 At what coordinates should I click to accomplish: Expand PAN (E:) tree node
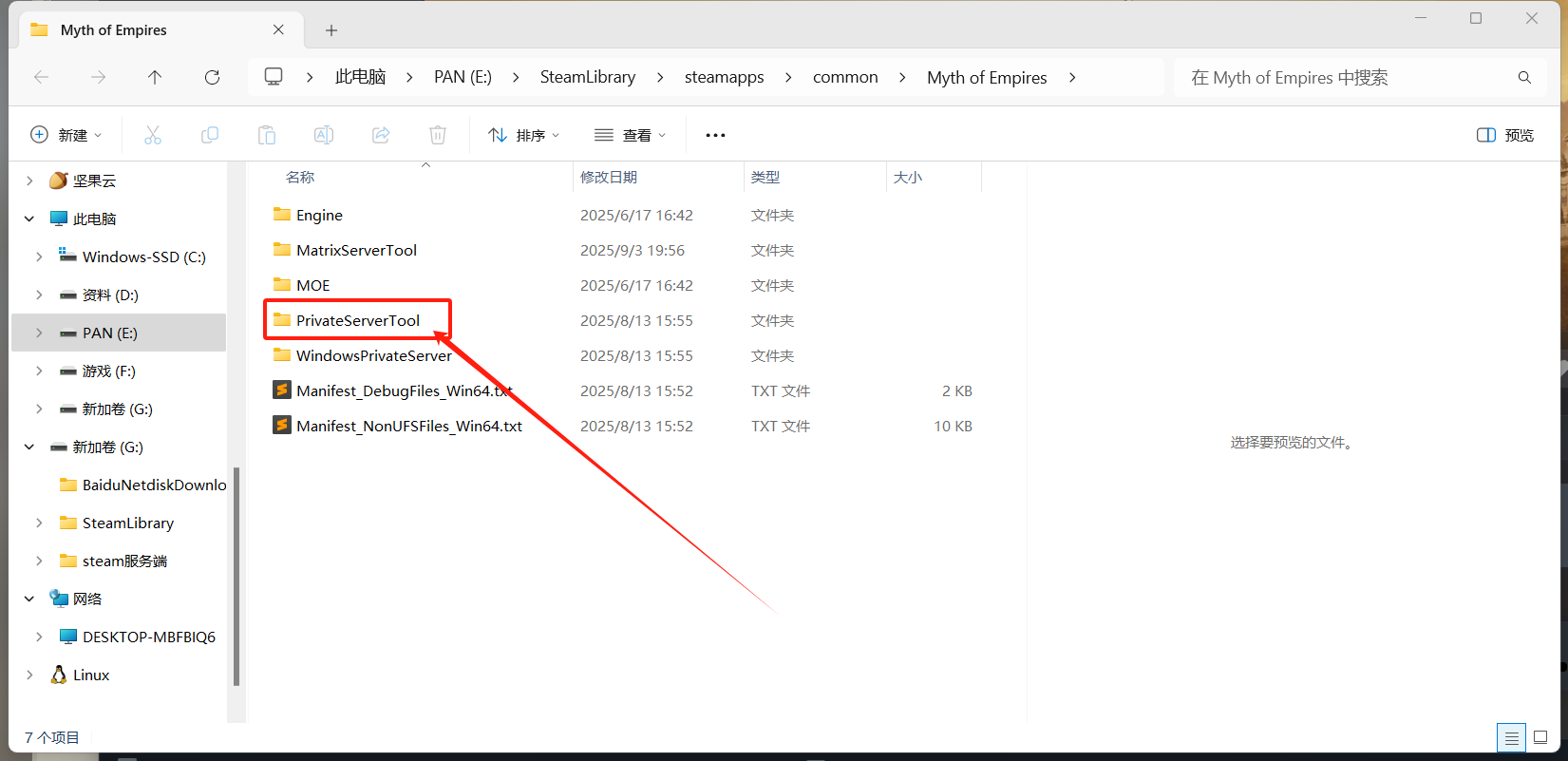39,333
